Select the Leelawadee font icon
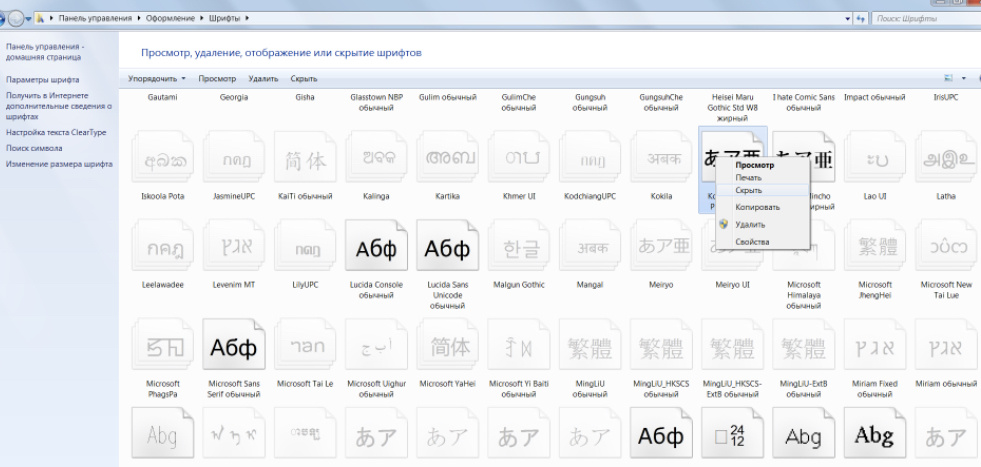The image size is (981, 467). pos(163,245)
